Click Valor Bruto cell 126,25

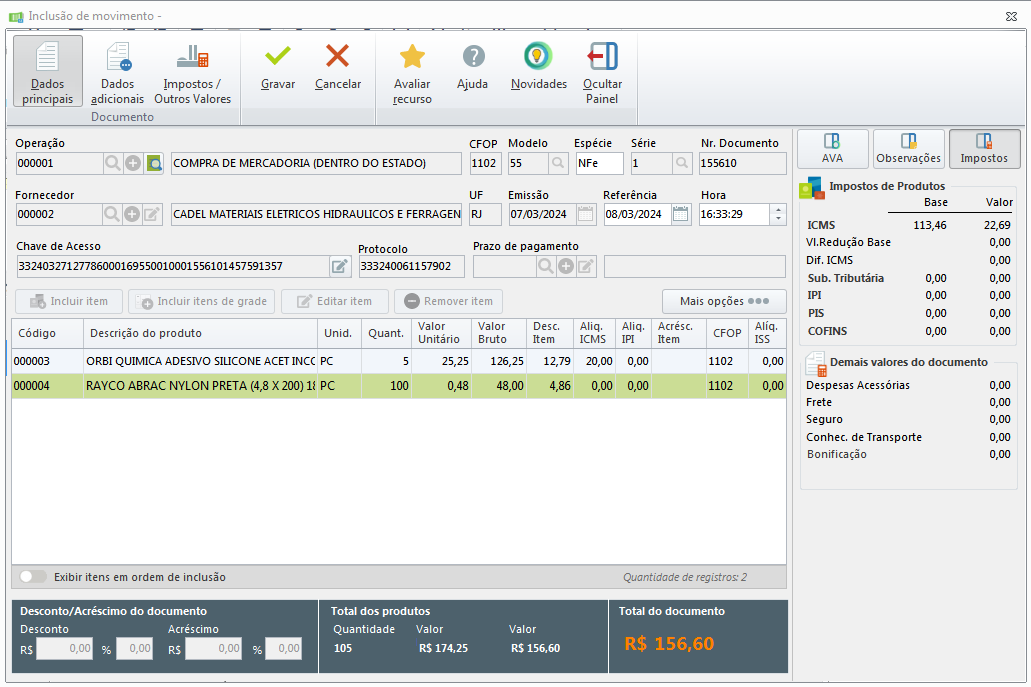[498, 361]
